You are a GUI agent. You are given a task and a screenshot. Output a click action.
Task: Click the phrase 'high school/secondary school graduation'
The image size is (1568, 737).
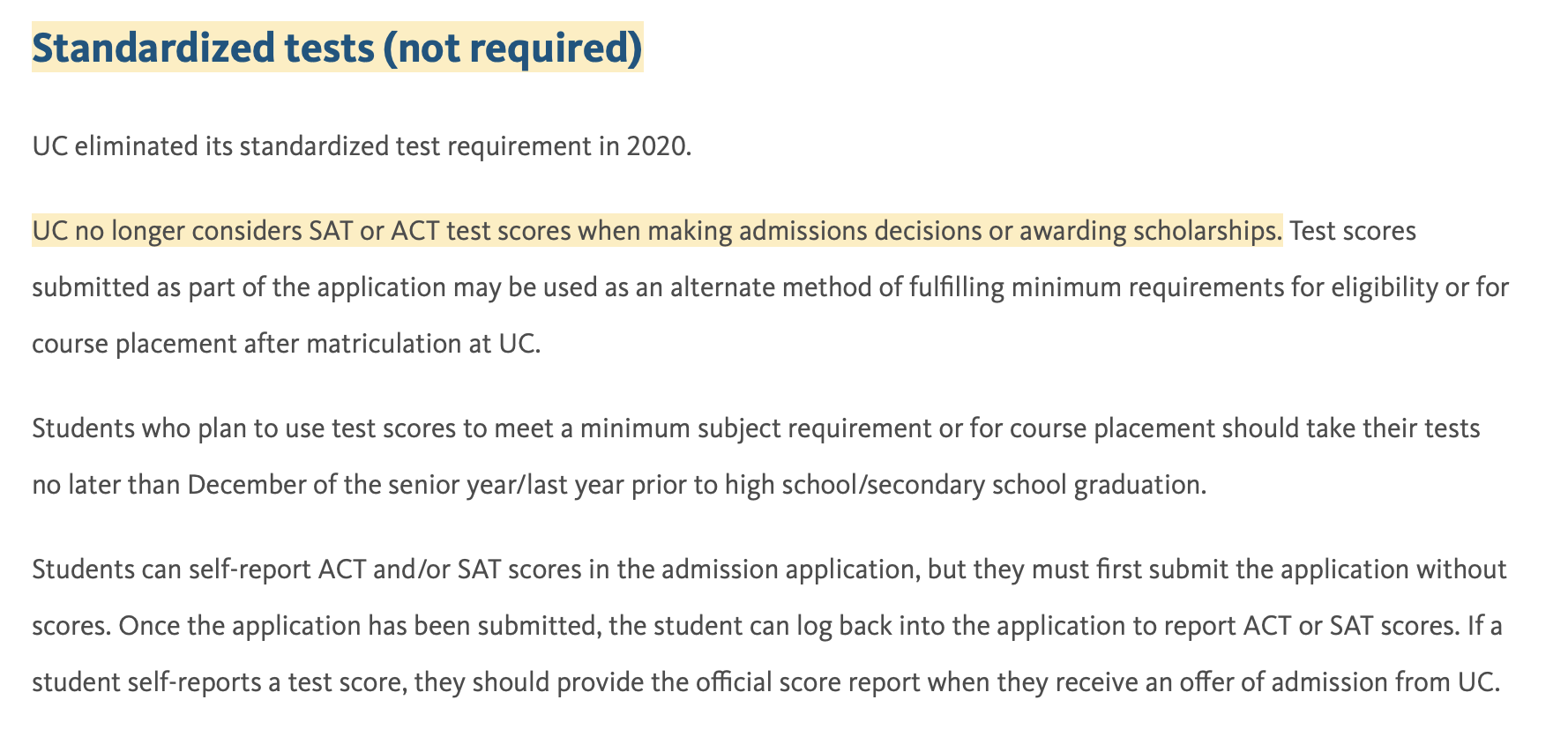(965, 485)
